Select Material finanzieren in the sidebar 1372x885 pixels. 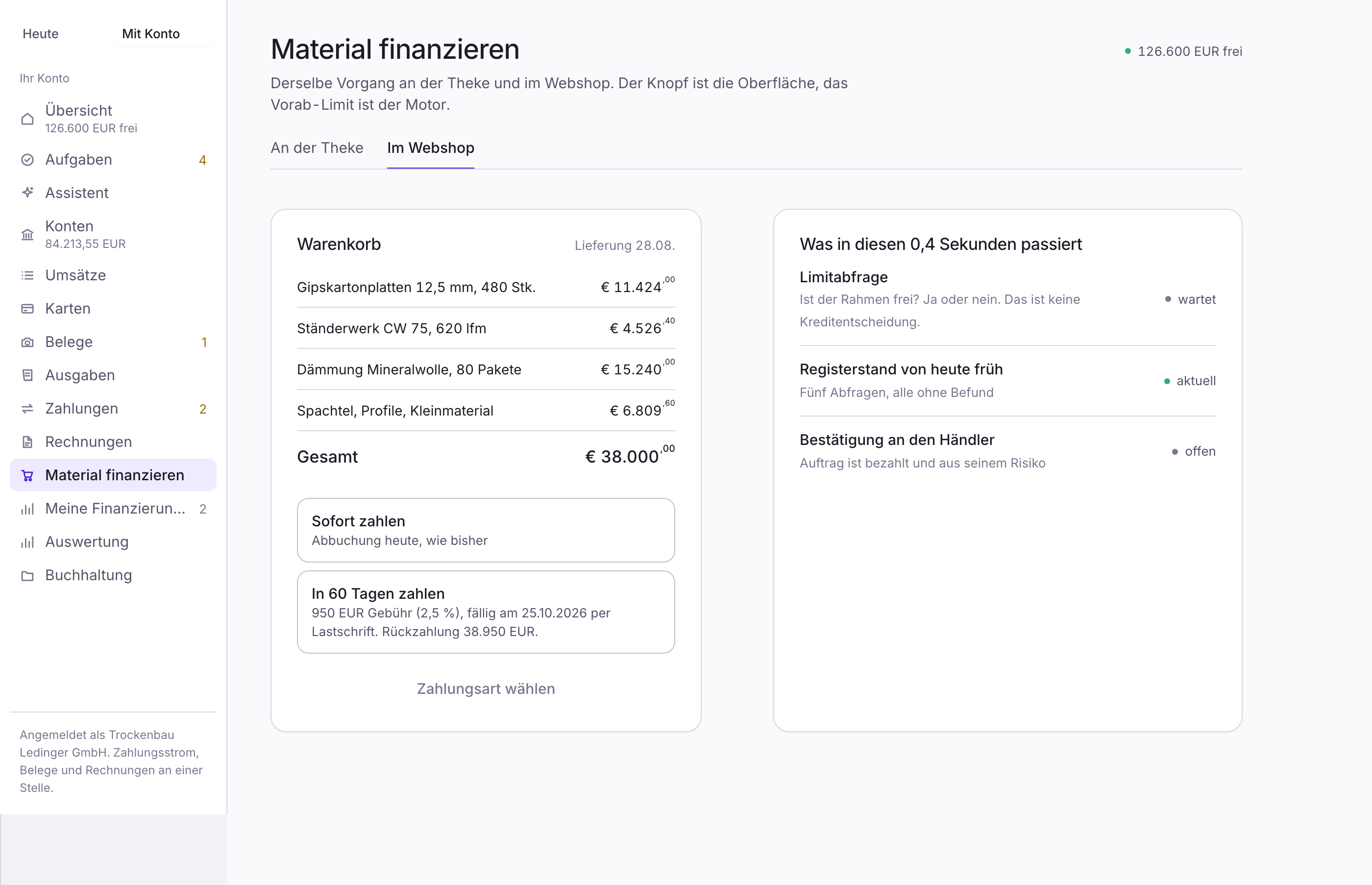113,475
